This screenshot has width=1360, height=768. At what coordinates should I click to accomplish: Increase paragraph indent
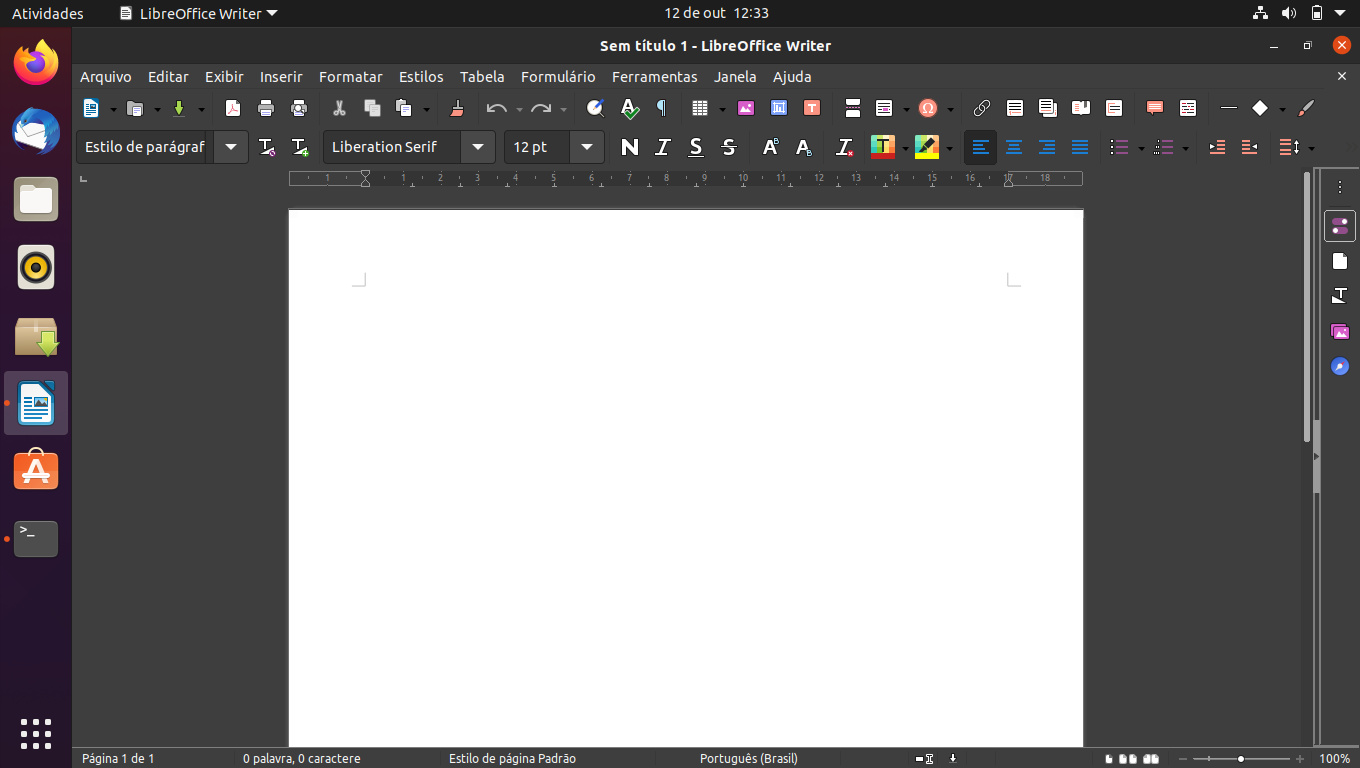coord(1217,147)
